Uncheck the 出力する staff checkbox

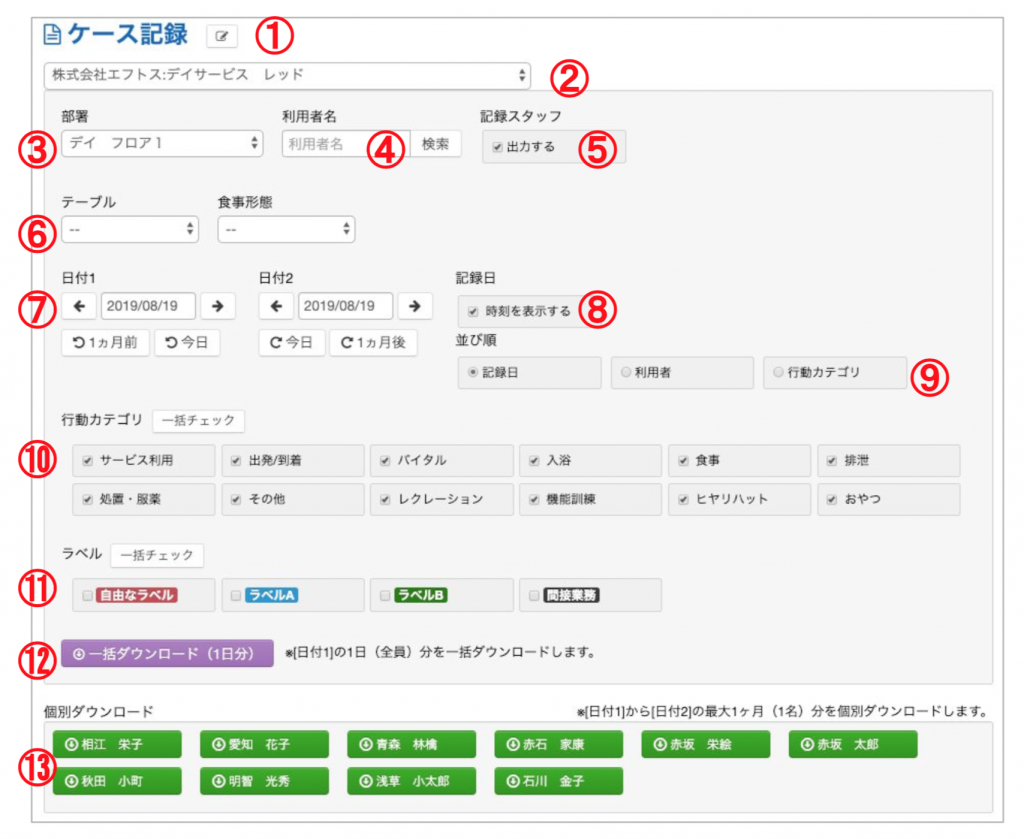point(498,147)
